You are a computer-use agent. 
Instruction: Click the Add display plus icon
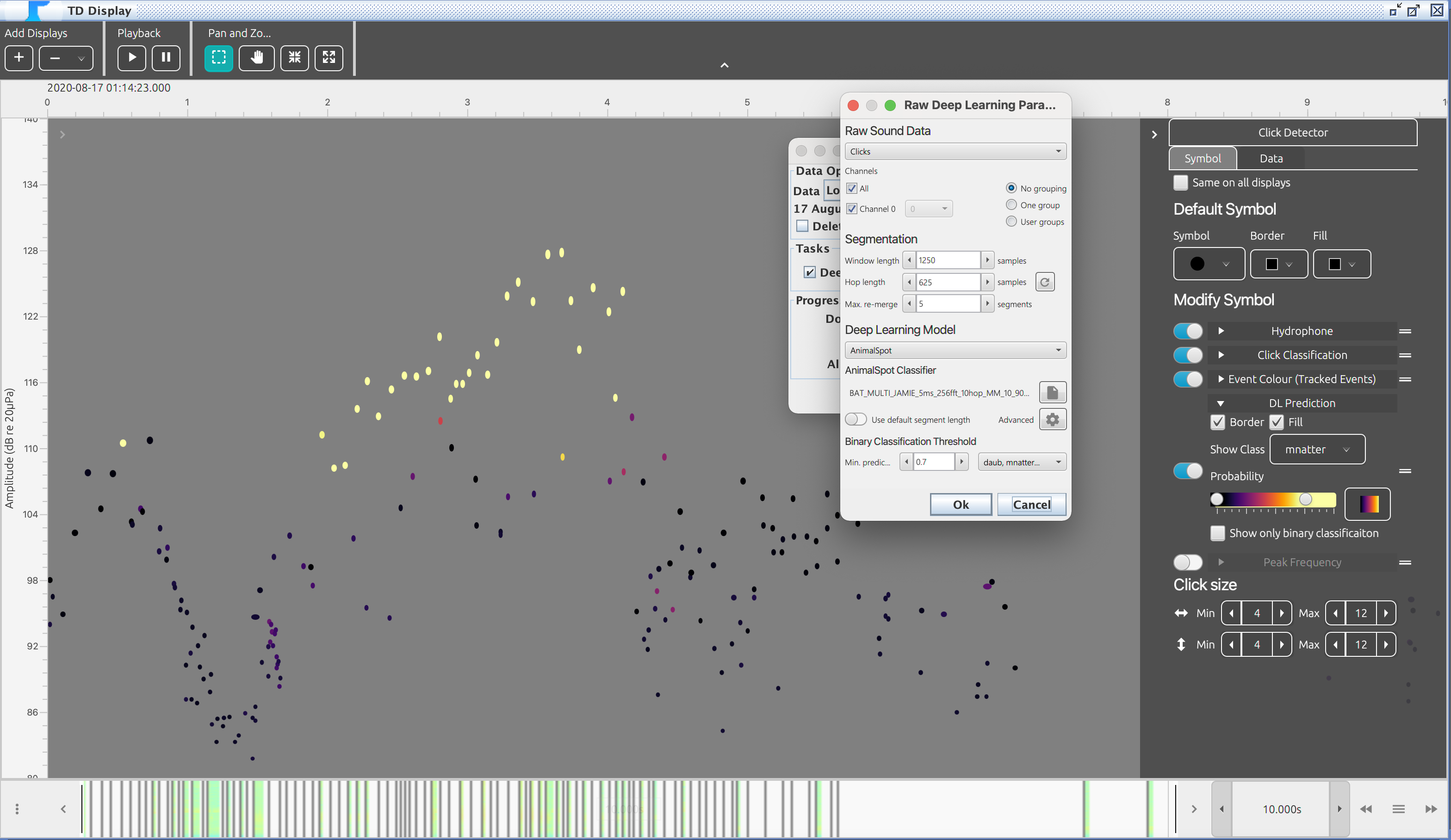pos(19,57)
